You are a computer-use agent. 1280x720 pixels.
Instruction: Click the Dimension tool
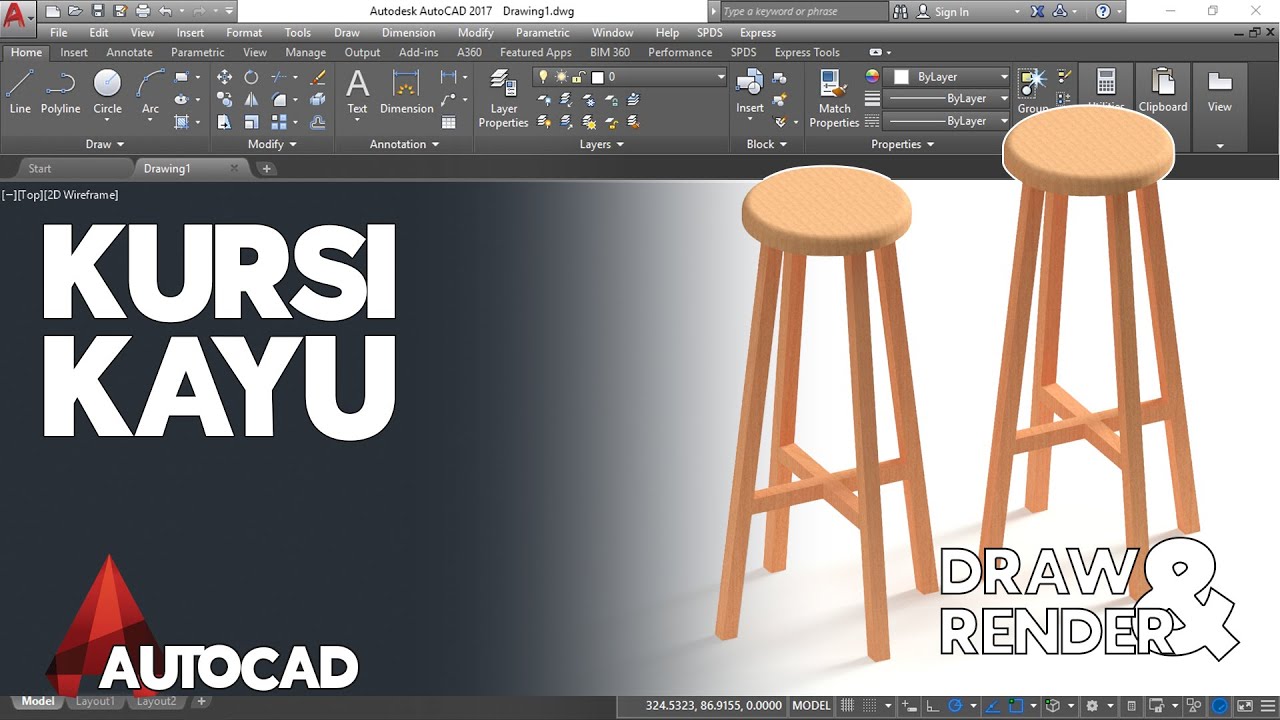click(x=406, y=92)
